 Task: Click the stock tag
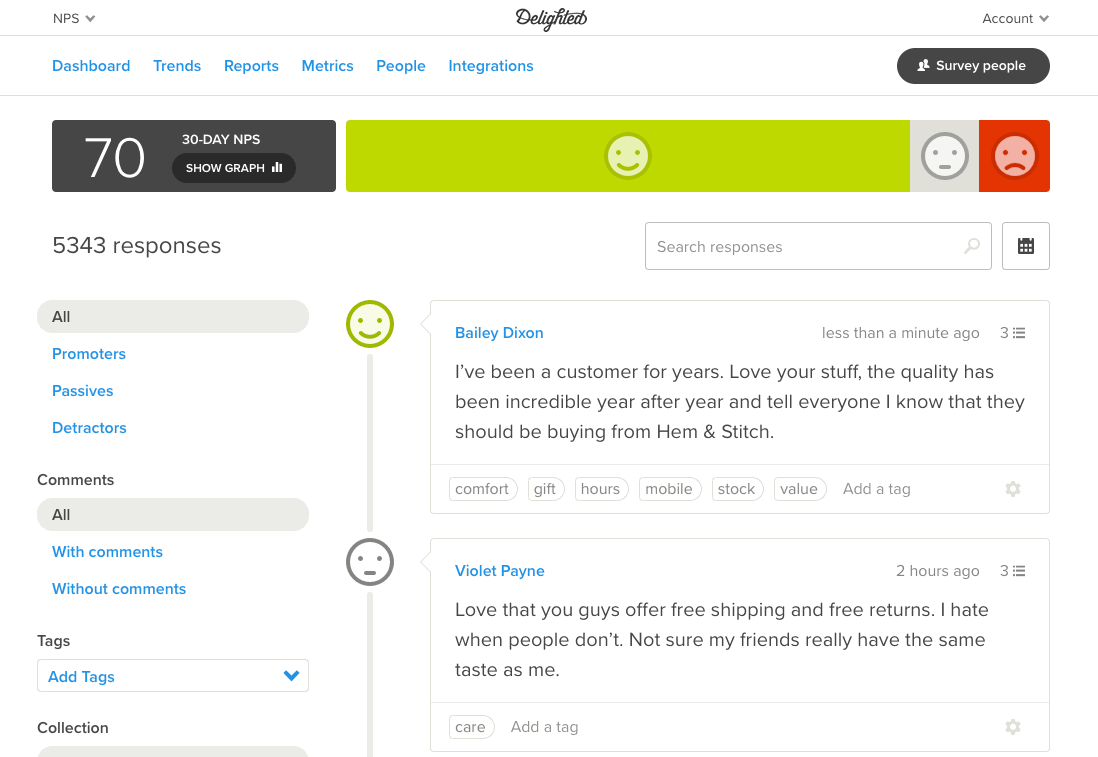[737, 489]
